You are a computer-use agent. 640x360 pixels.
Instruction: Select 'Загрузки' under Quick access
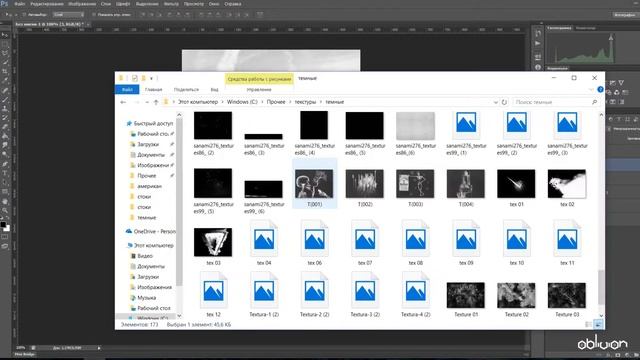(148, 144)
